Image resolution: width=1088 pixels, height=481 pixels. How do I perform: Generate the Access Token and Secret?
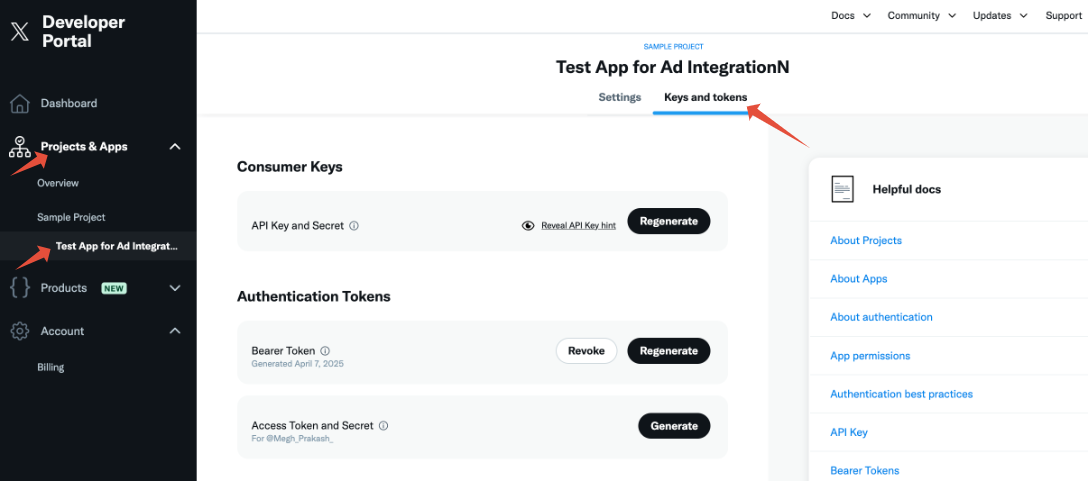[x=674, y=425]
